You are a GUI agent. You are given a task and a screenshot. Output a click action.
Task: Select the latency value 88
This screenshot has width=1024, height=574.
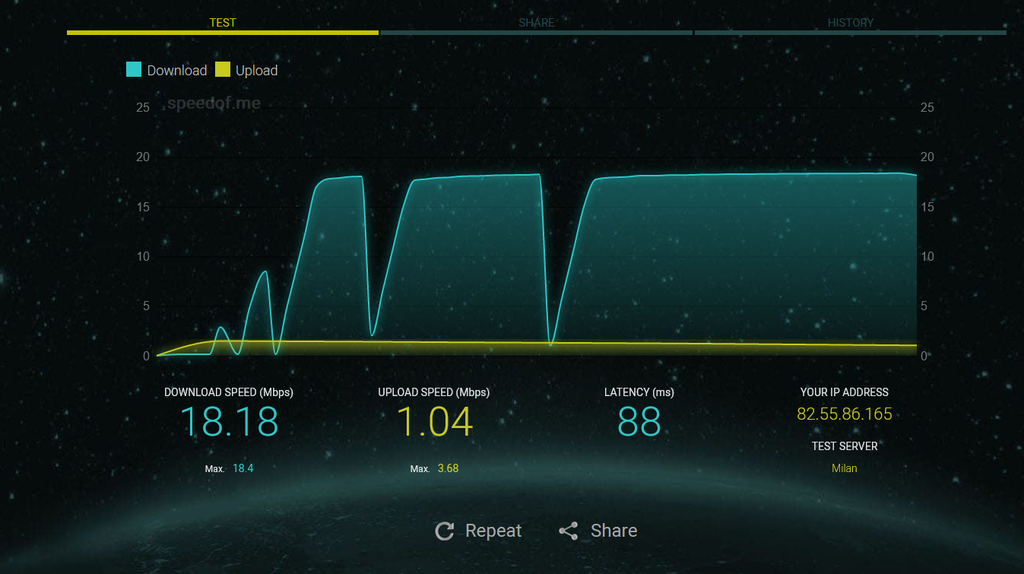pos(639,422)
